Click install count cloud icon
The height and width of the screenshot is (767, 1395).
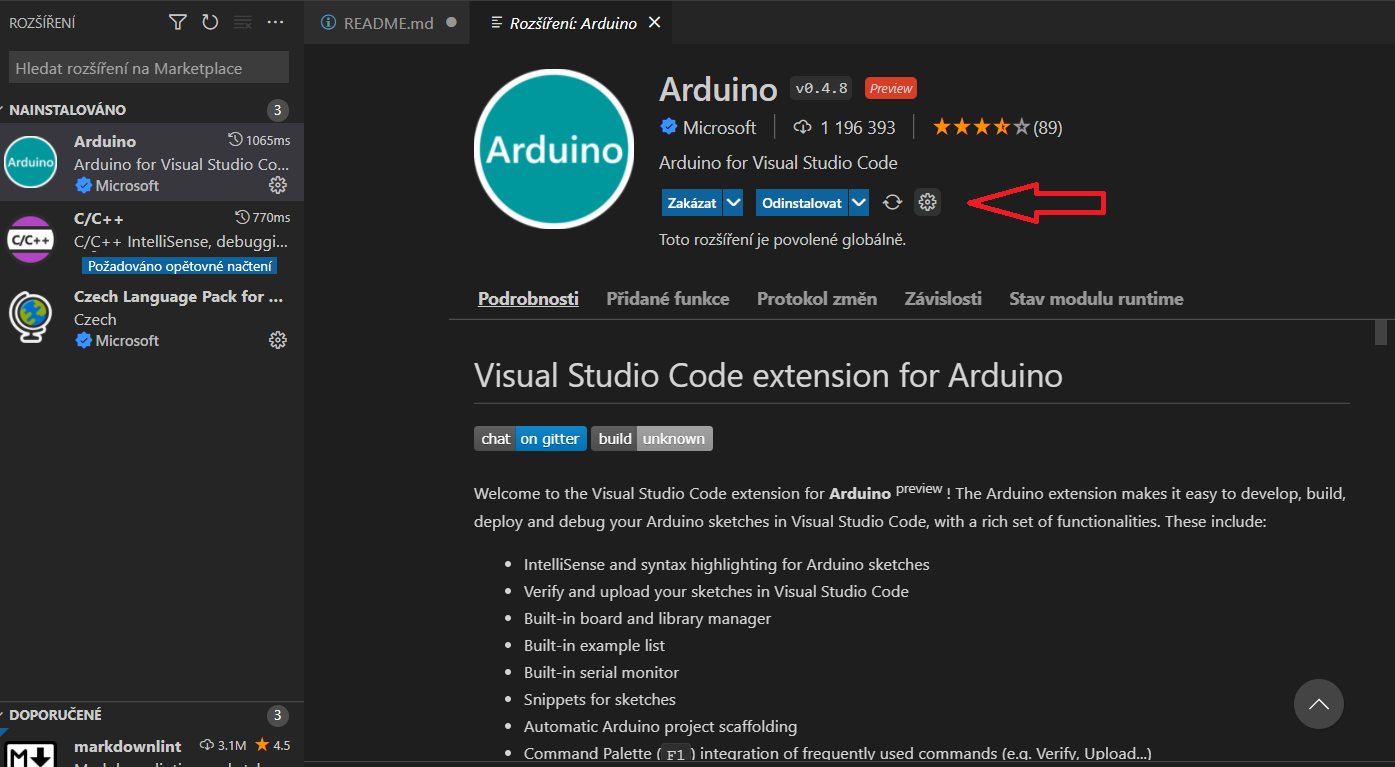(x=802, y=128)
